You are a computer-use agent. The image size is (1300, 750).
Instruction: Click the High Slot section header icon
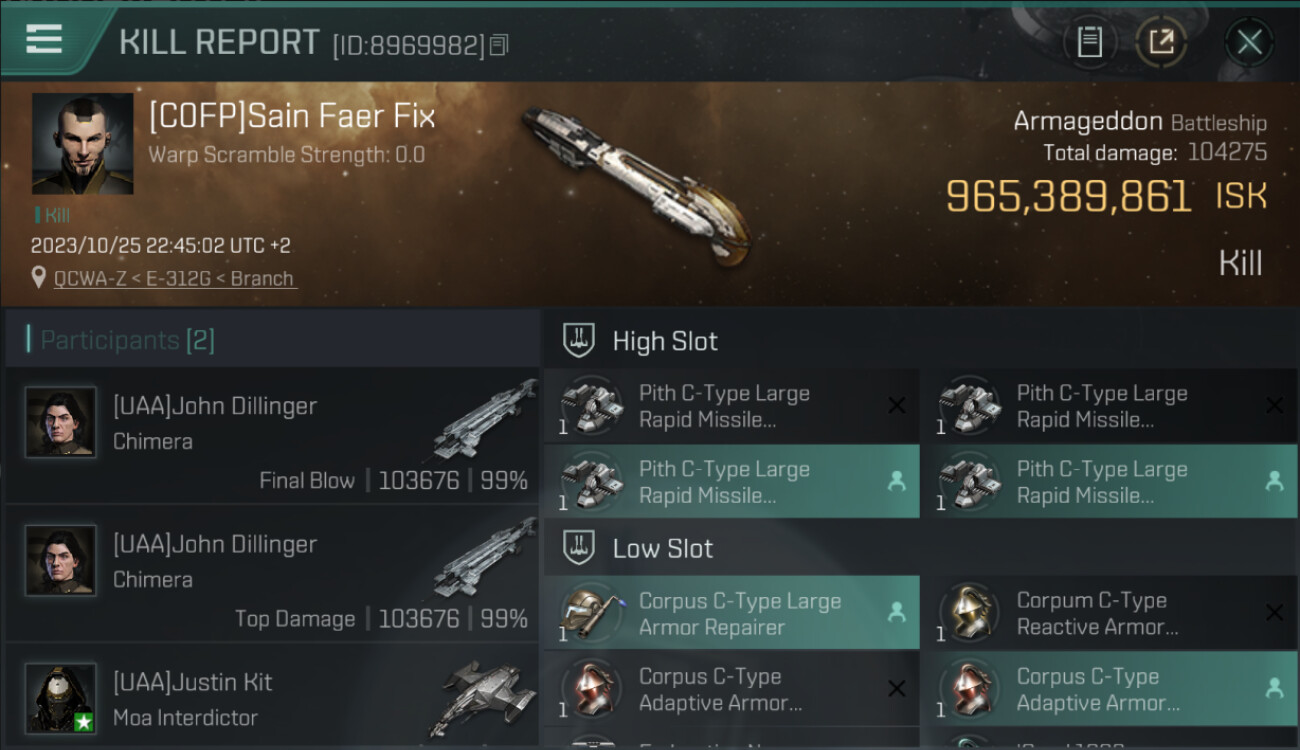pyautogui.click(x=580, y=340)
